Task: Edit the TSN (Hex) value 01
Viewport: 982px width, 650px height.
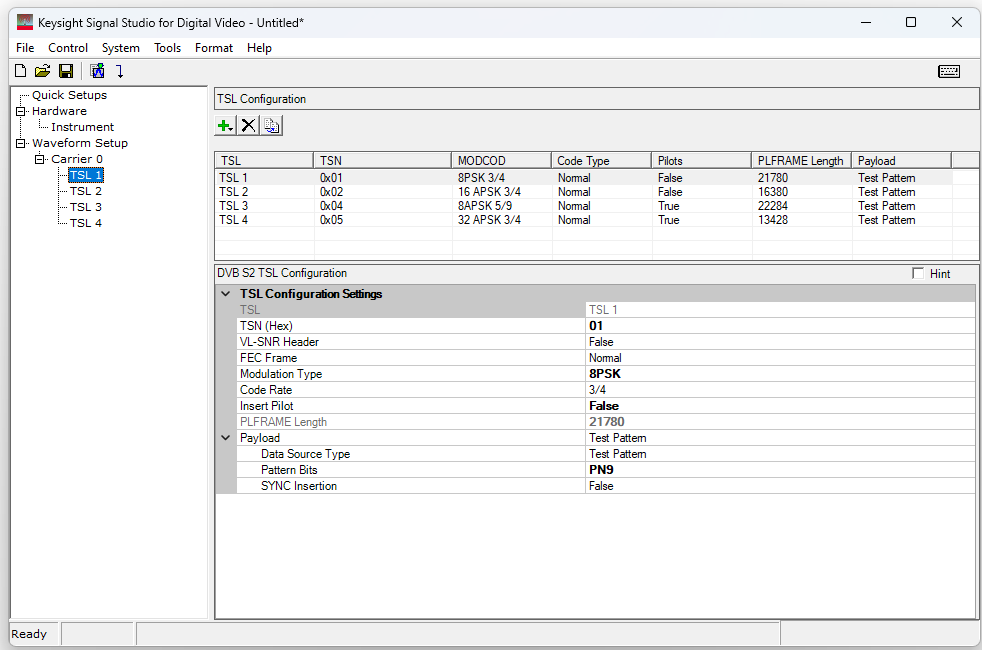Action: 780,326
